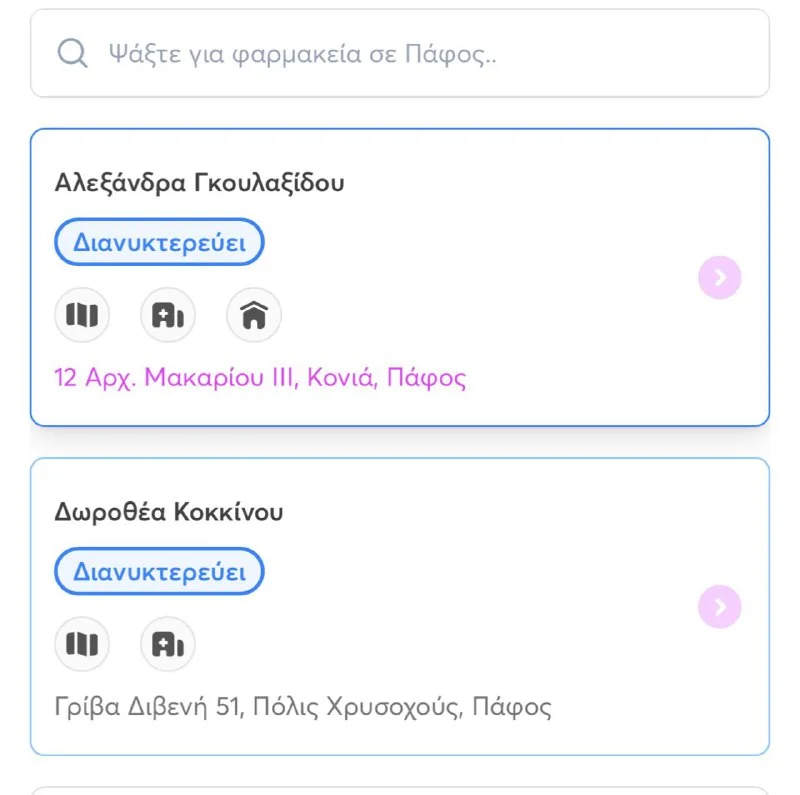The width and height of the screenshot is (800, 795).
Task: Expand Δωροθέα Κοκκίνου details via pink arrow
Action: pos(719,607)
